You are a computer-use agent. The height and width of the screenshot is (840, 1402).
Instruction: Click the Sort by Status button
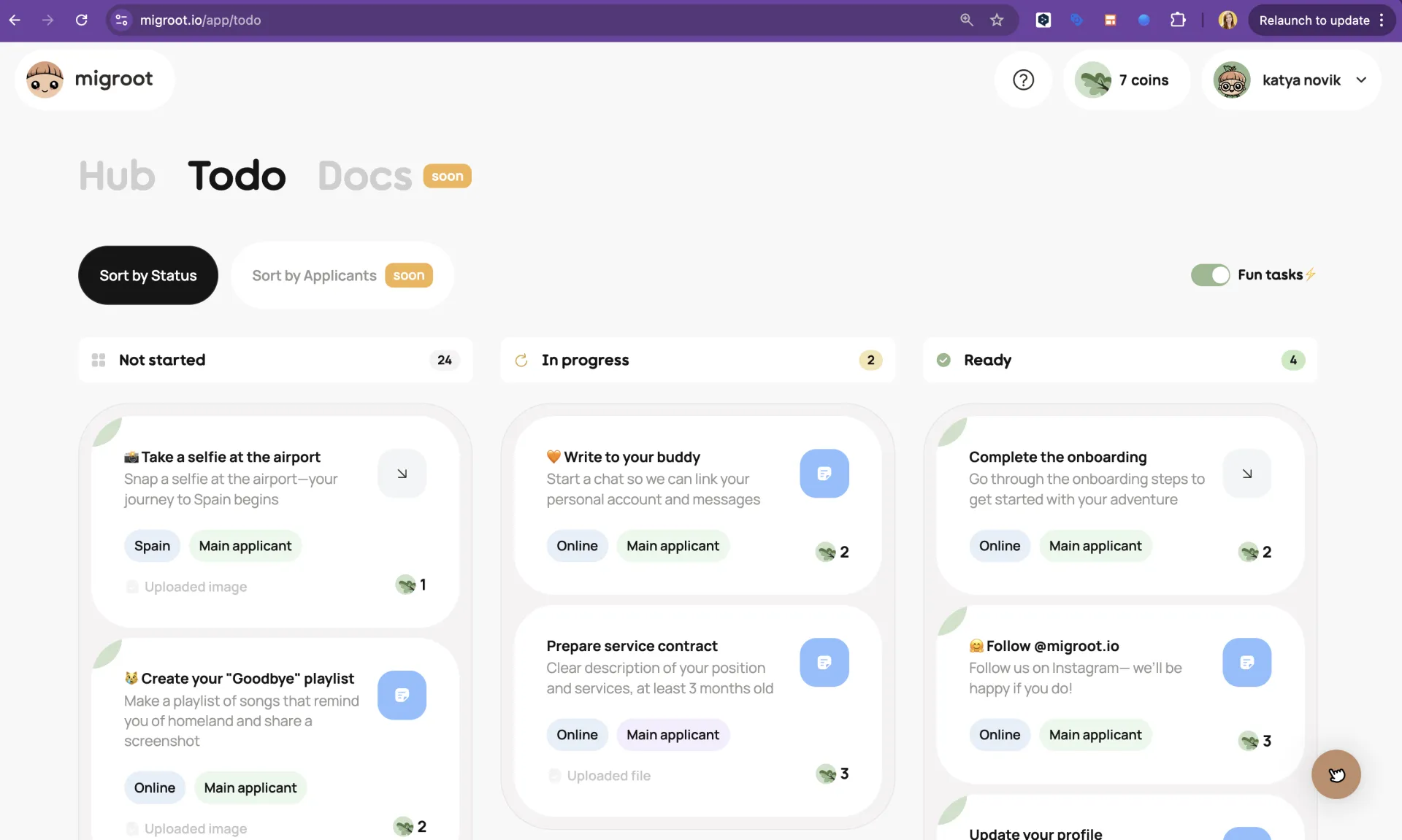pyautogui.click(x=148, y=275)
